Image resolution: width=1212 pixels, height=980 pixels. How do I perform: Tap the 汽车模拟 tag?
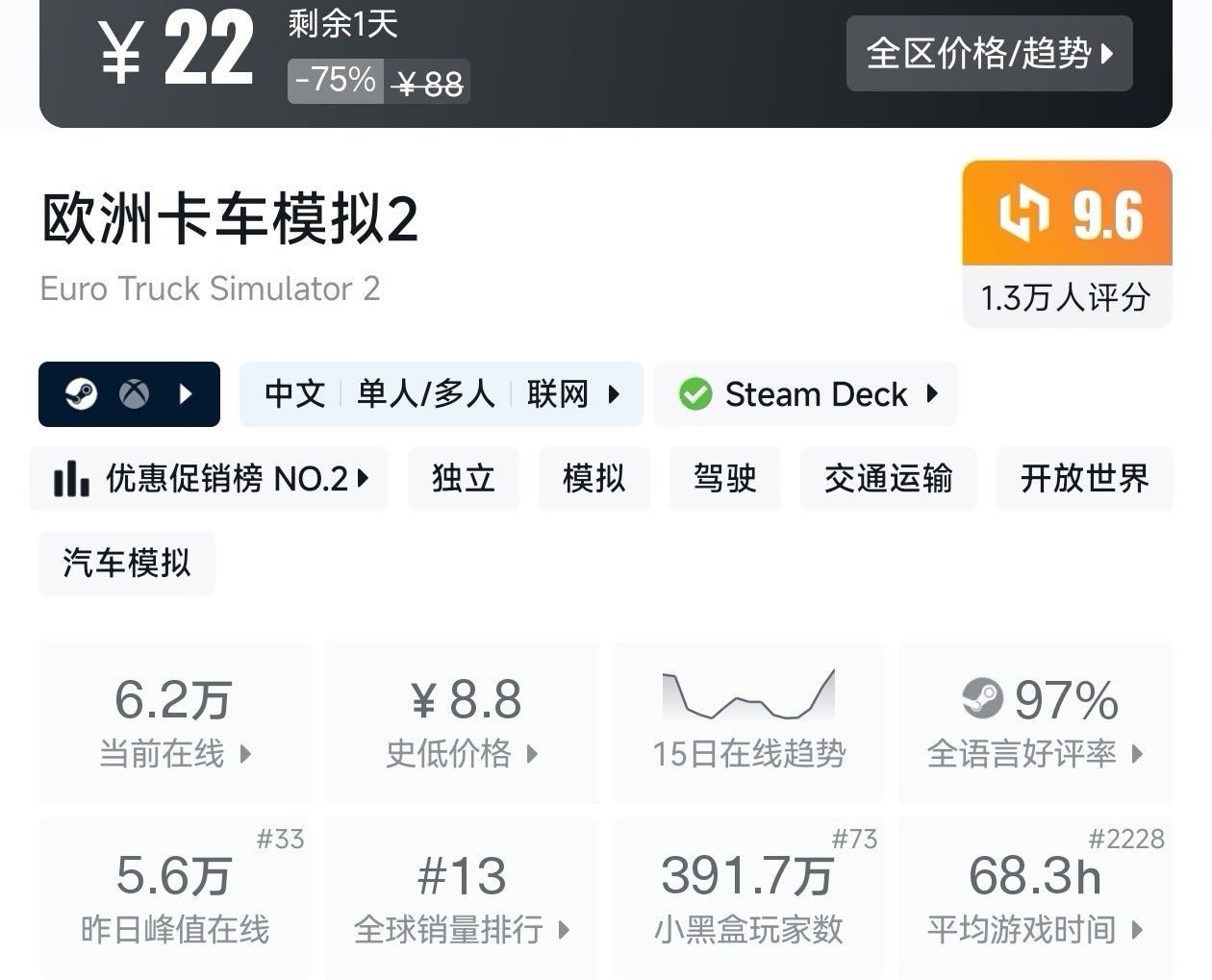click(127, 563)
